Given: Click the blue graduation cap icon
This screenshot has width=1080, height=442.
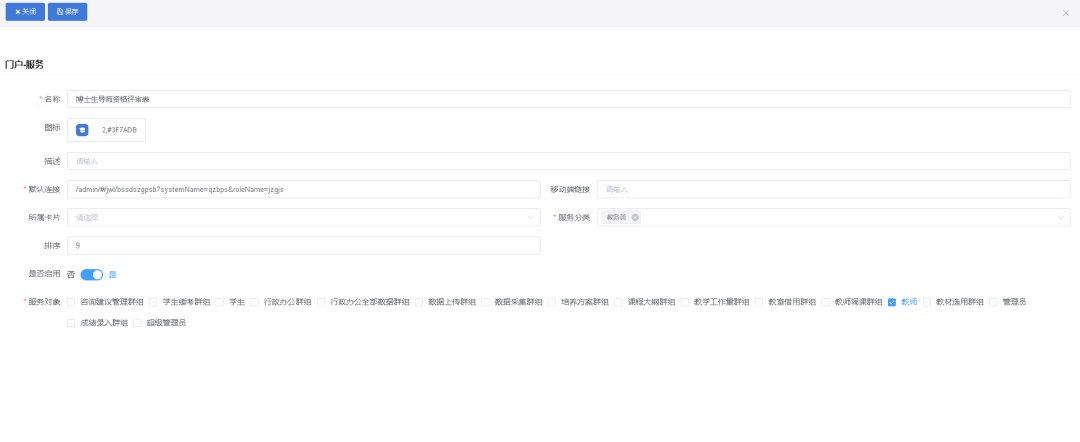Looking at the screenshot, I should [x=82, y=130].
